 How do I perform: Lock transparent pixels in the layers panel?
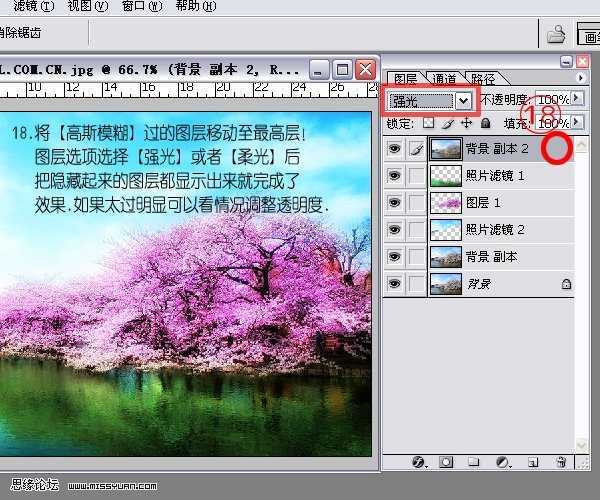[429, 123]
